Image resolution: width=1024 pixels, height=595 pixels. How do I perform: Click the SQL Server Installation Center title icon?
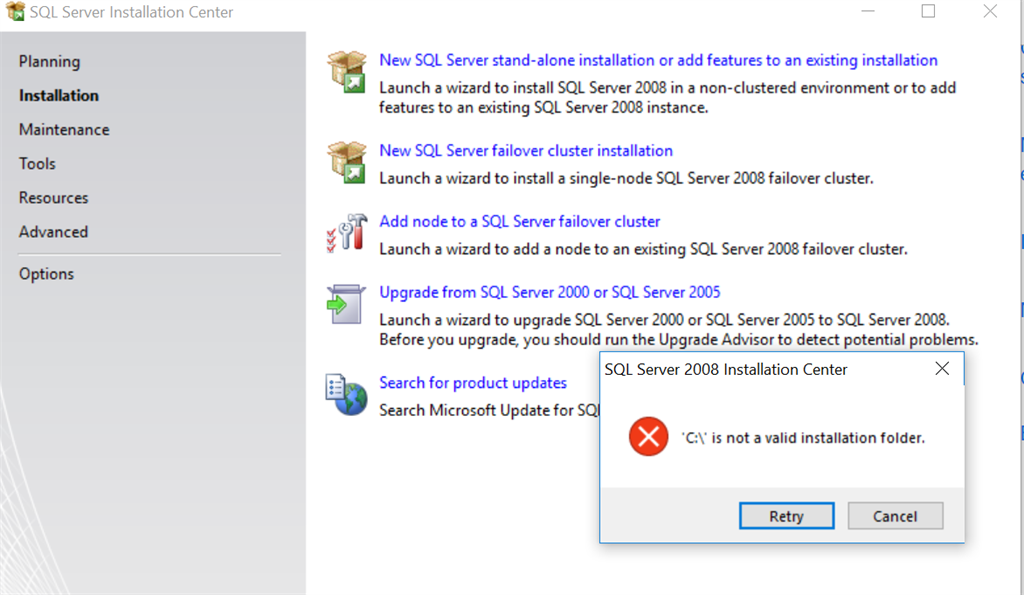15,11
